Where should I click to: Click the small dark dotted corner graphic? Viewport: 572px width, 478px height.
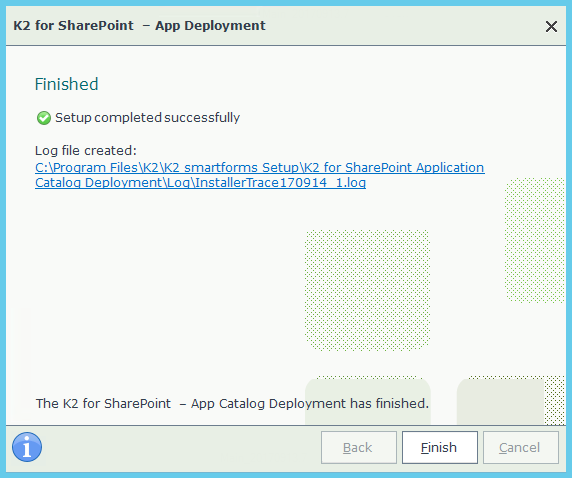pos(554,401)
